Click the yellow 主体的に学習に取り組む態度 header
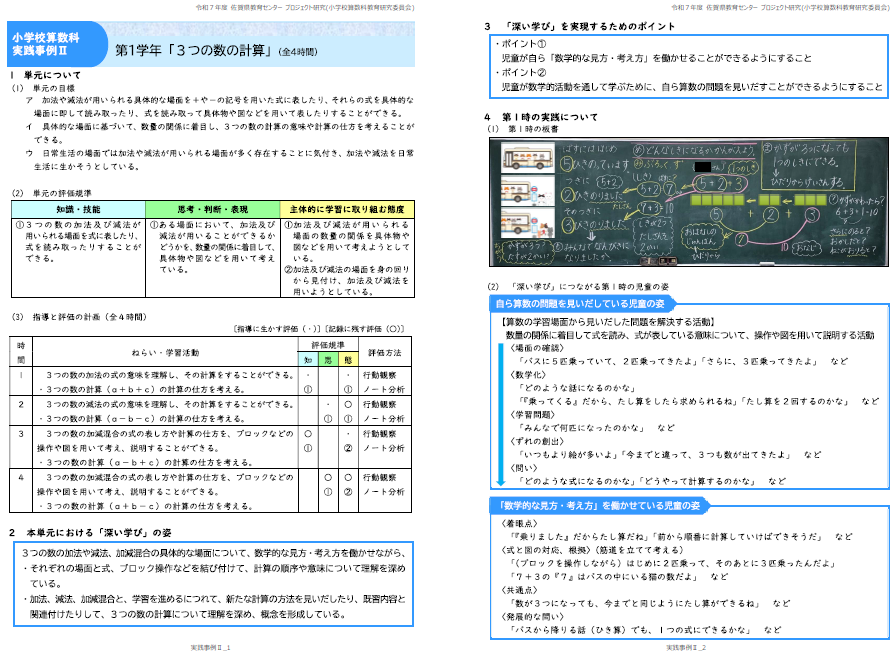Screen dimensions: 894x656 pos(347,208)
